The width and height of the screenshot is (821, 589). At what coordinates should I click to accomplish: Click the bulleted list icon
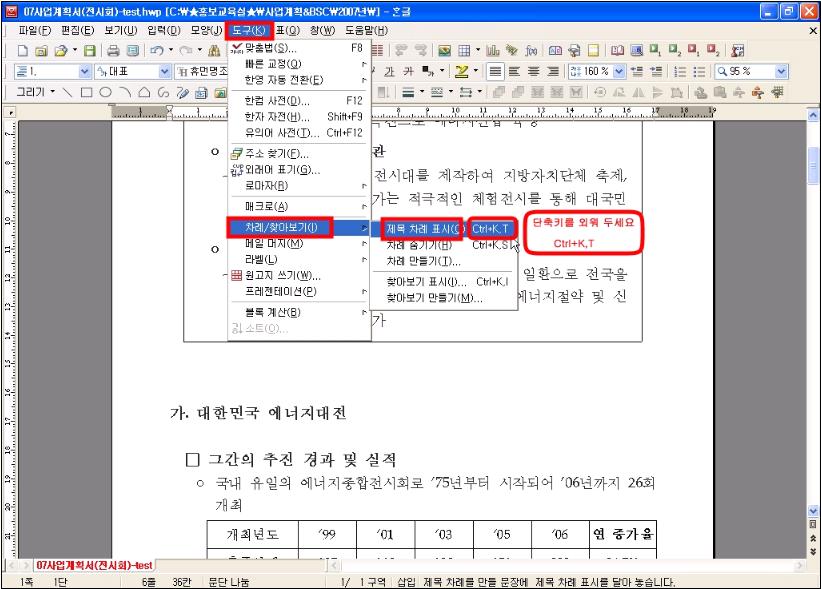pyautogui.click(x=698, y=71)
